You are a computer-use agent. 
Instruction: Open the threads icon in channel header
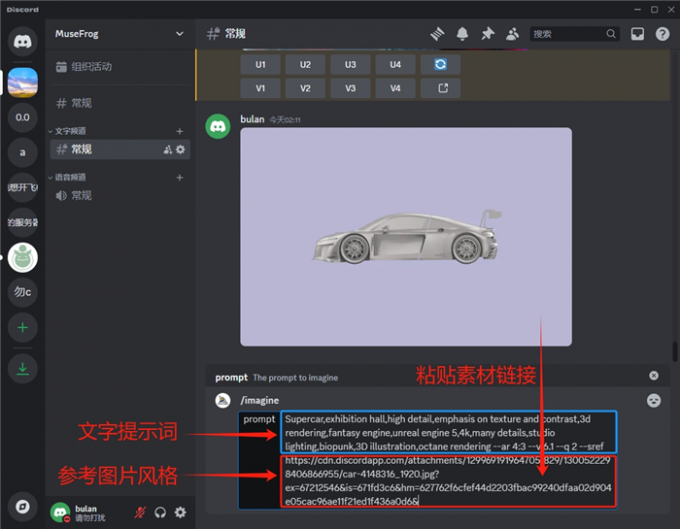pos(437,34)
